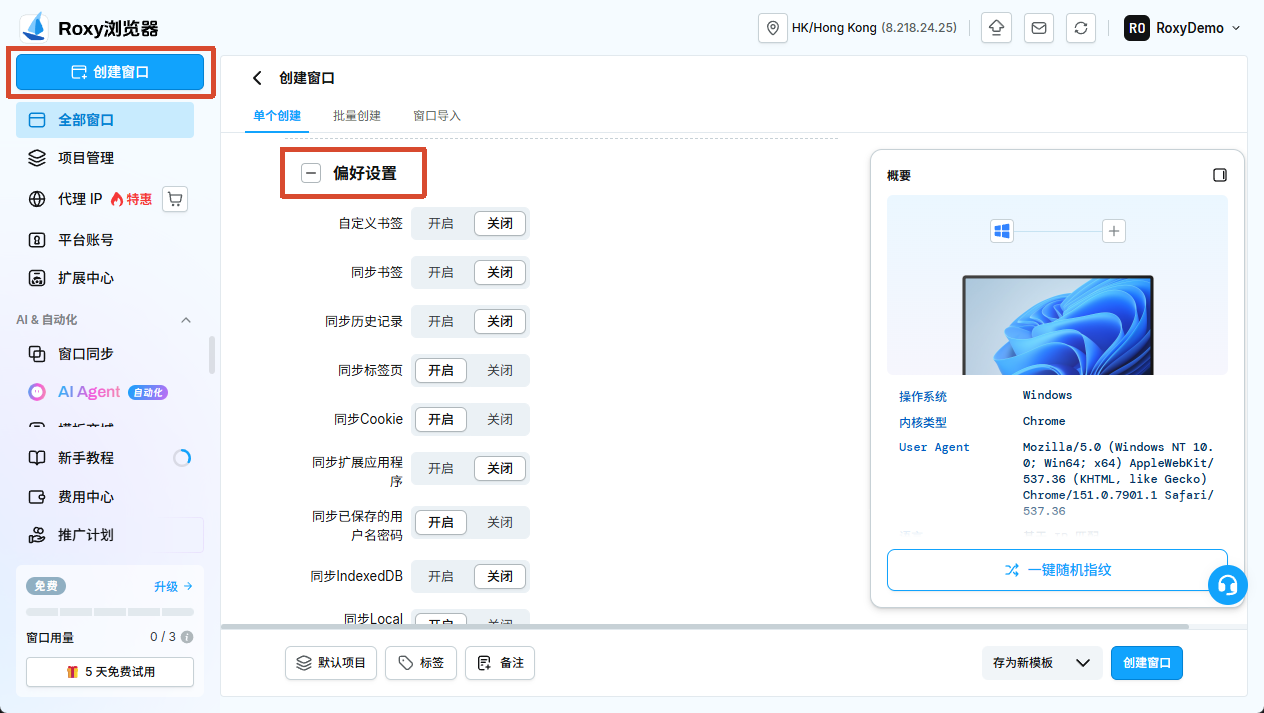Set 同步已保存的用户名密码 to 关闭

coord(500,522)
